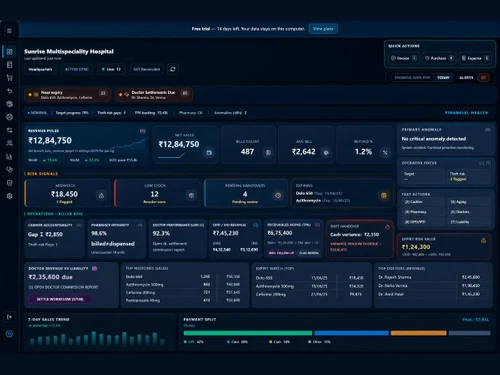Click the "₹2,35,600 due" value
This screenshot has height=375, width=500.
click(50, 277)
